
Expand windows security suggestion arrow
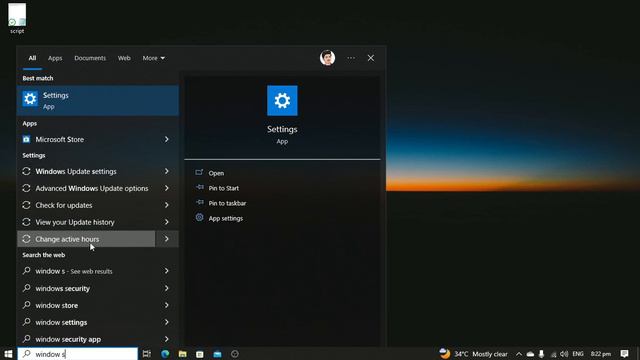(167, 288)
